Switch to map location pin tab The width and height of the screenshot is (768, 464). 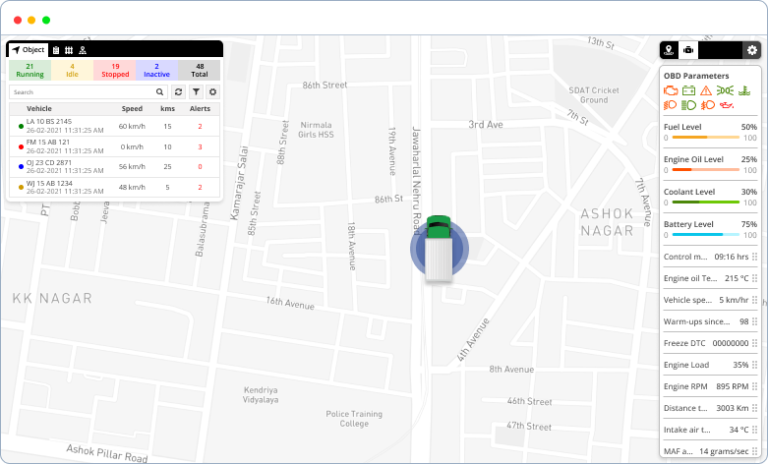pyautogui.click(x=669, y=50)
